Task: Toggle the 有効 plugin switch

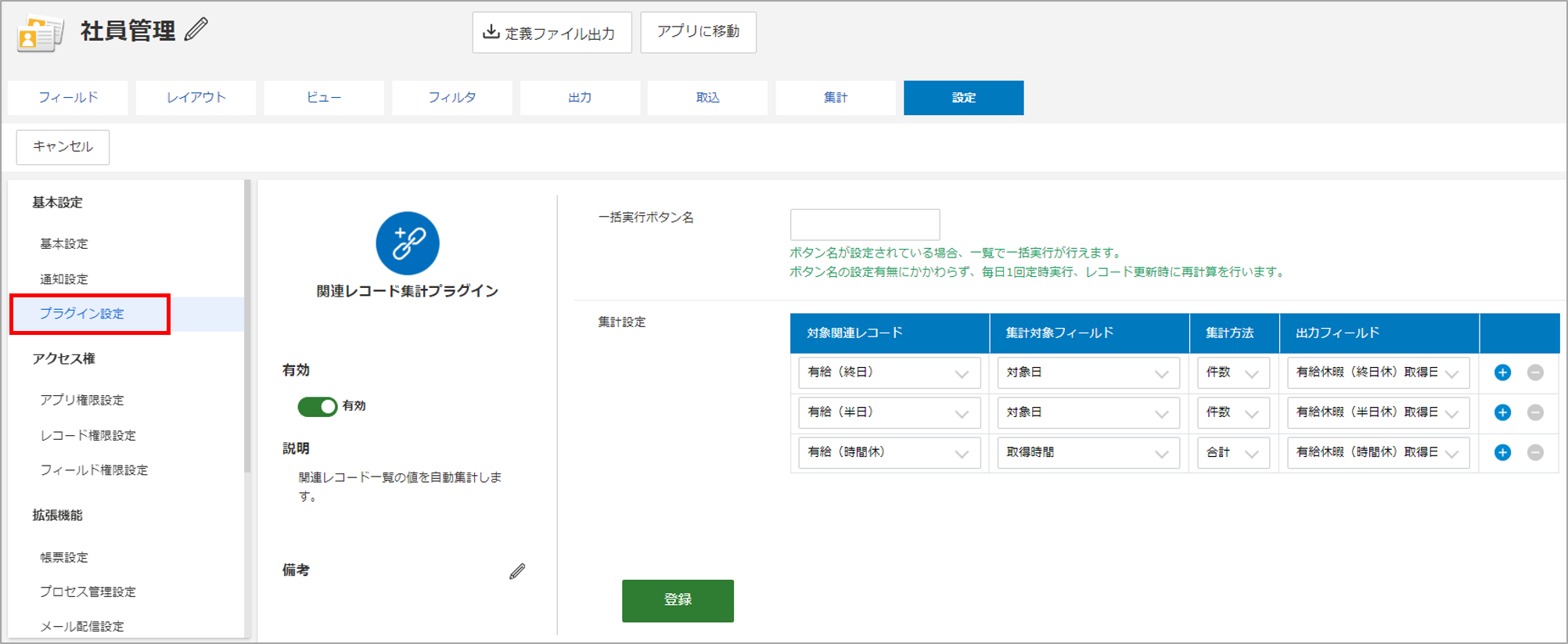Action: coord(317,406)
